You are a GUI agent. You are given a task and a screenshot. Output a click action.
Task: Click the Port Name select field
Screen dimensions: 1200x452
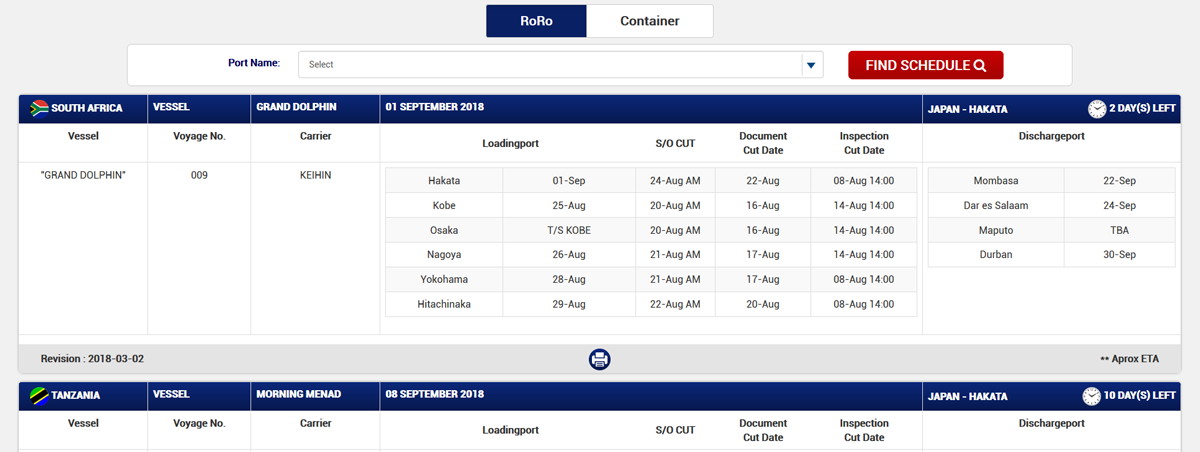coord(550,65)
